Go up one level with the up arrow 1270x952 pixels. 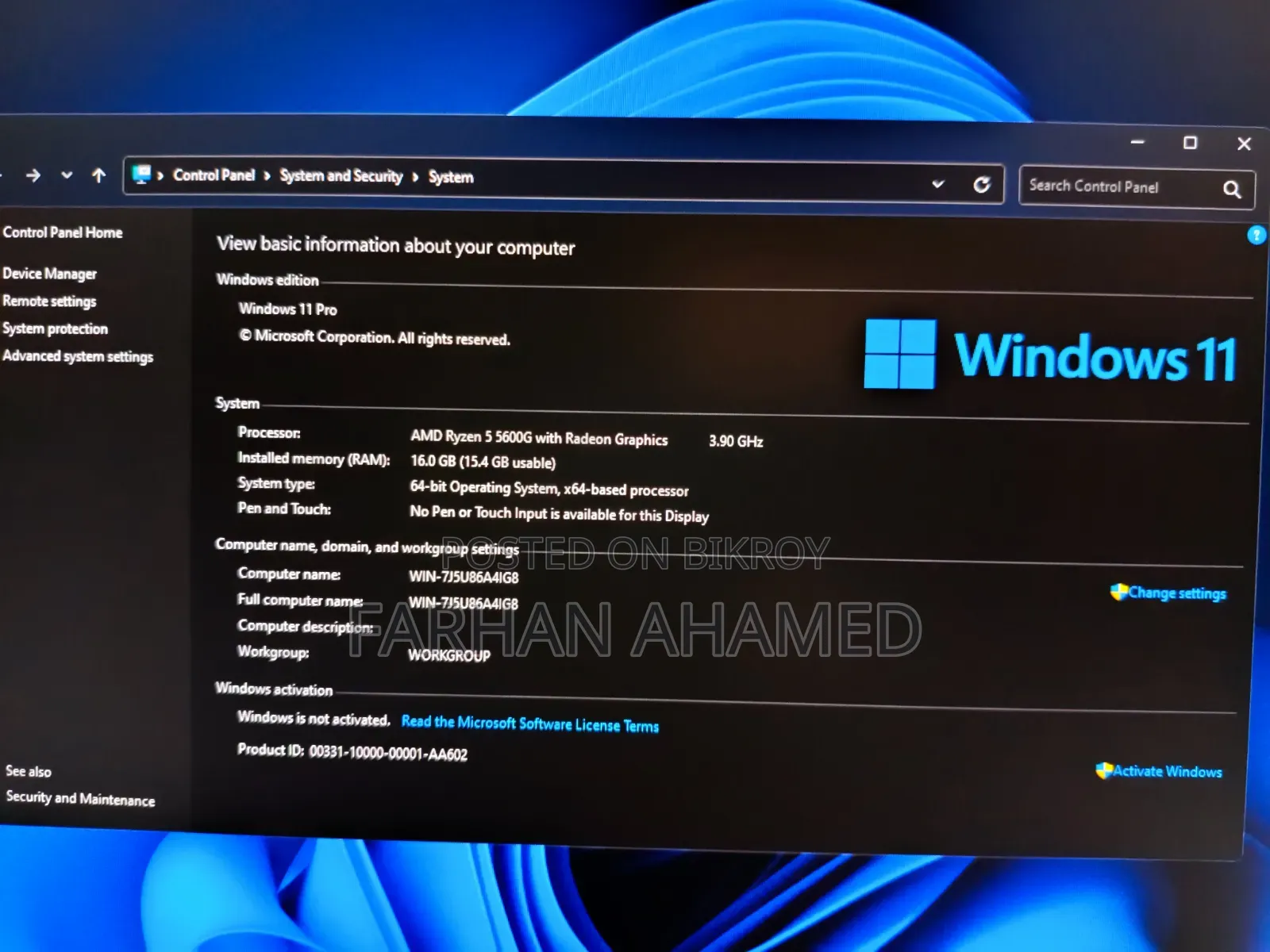point(98,175)
